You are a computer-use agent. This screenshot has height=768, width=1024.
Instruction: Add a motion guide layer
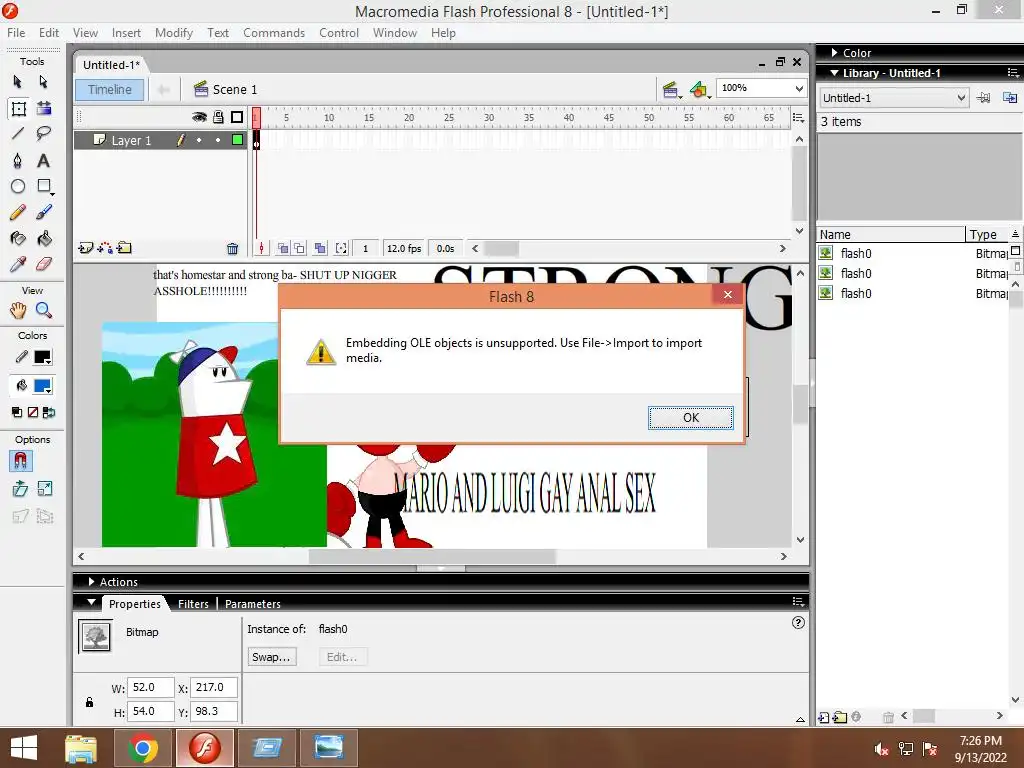pyautogui.click(x=104, y=248)
